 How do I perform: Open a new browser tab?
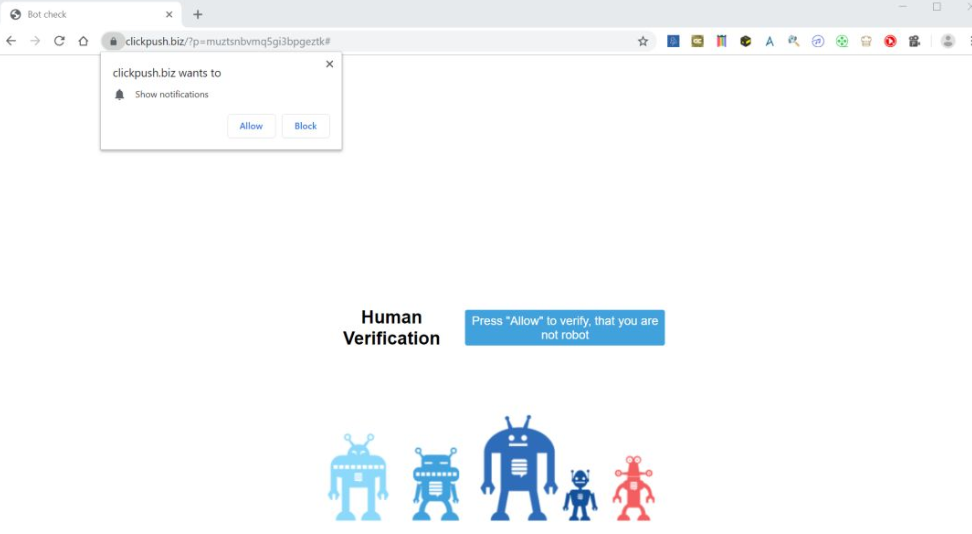pos(198,14)
